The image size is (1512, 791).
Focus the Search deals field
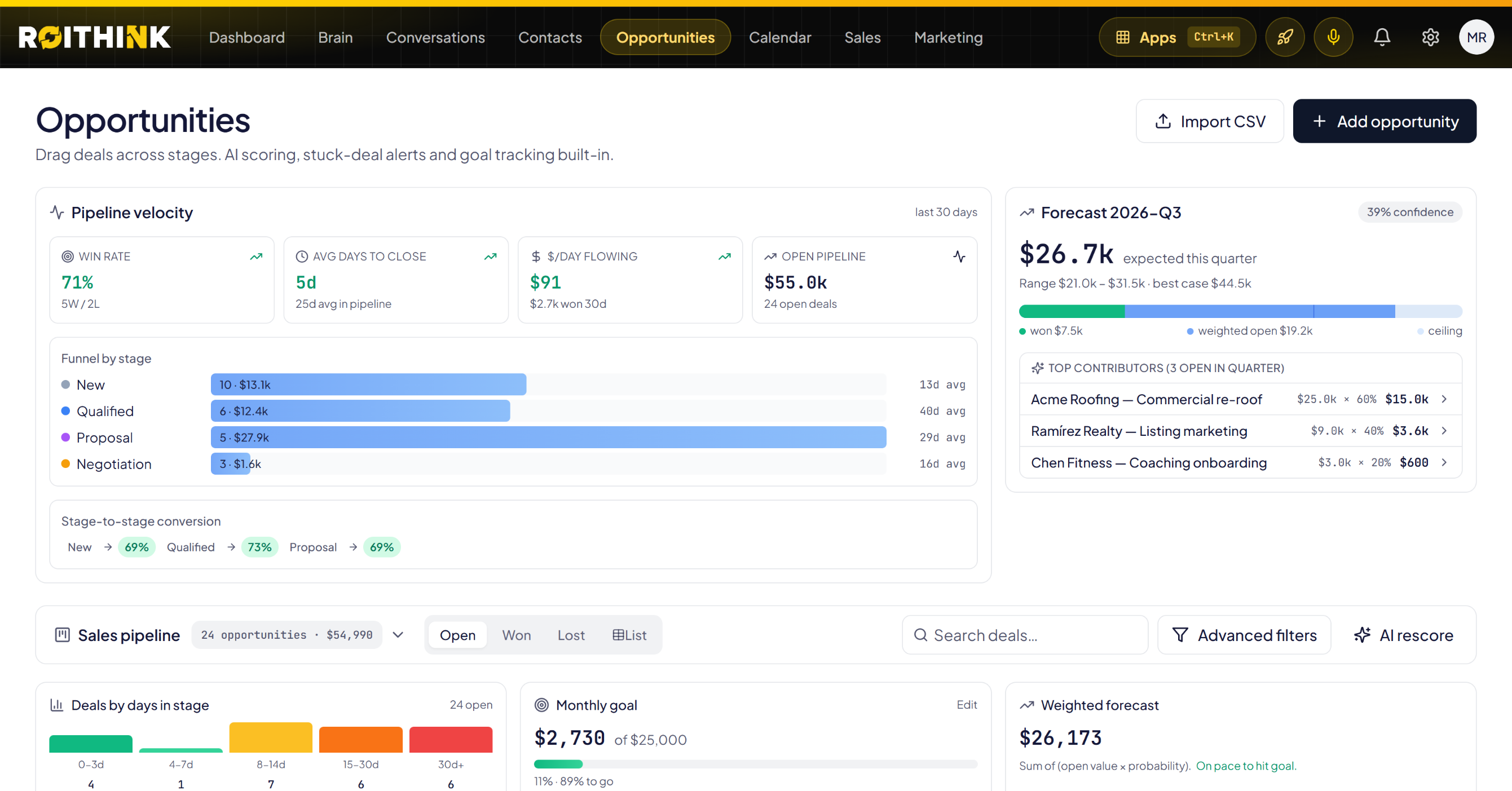[x=1025, y=635]
